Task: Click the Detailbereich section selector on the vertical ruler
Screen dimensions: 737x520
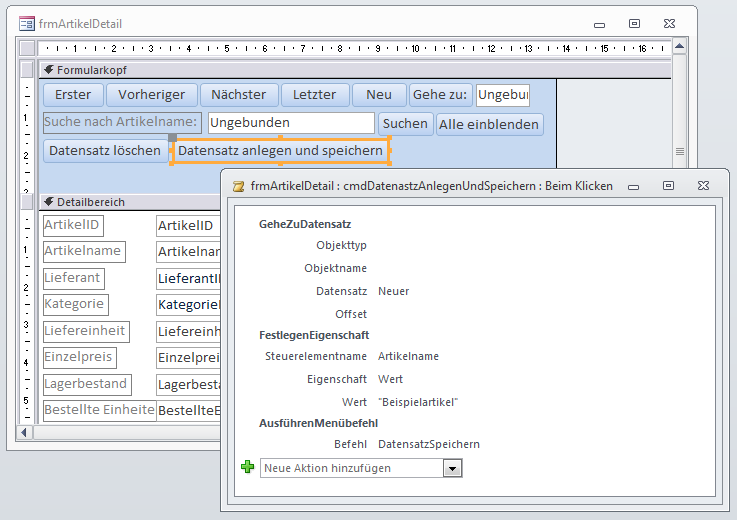Action: [x=27, y=202]
